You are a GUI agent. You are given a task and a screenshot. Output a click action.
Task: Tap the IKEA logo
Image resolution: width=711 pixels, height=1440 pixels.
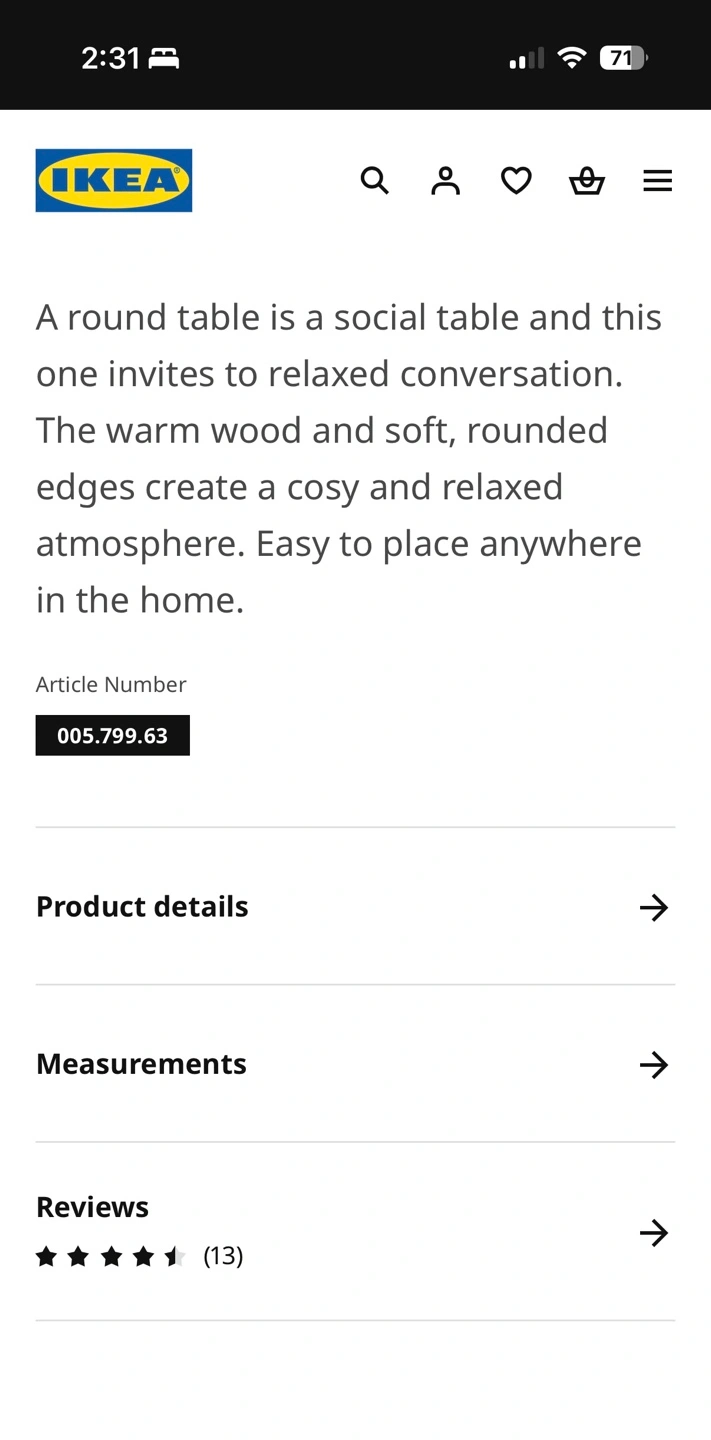coord(113,180)
